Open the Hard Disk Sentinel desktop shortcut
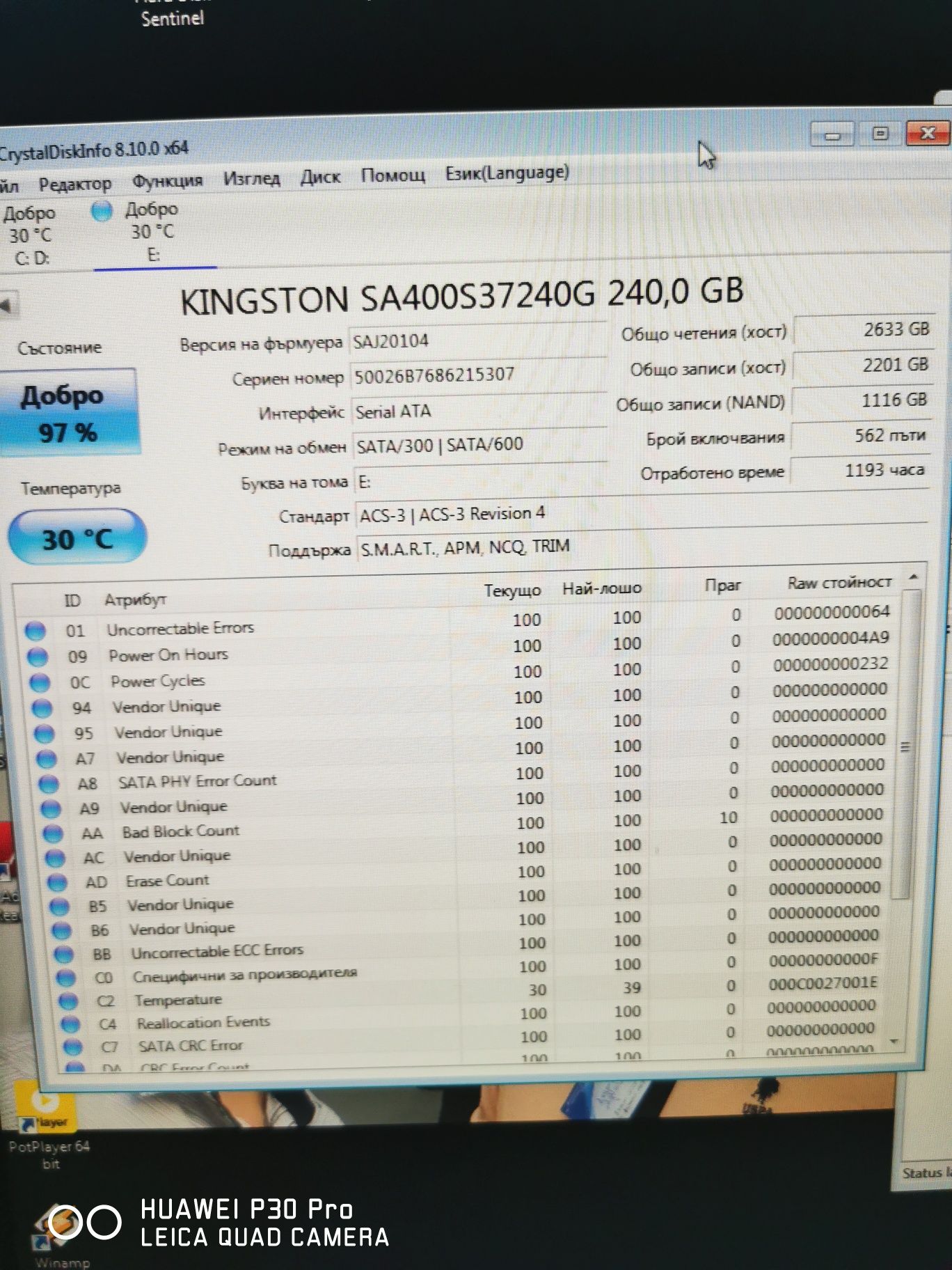The height and width of the screenshot is (1270, 952). pos(172,14)
